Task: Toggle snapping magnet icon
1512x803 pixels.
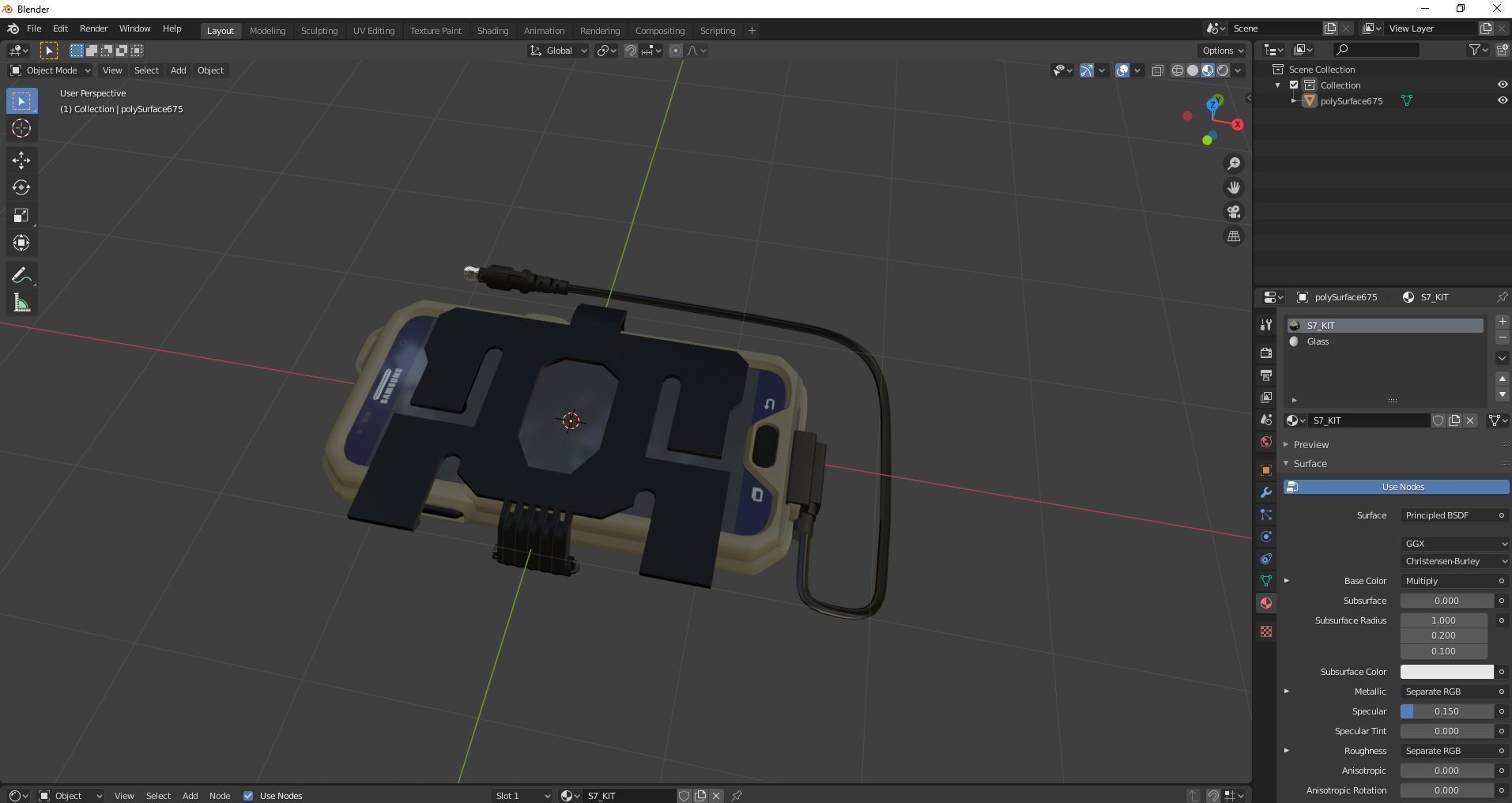Action: (x=631, y=51)
